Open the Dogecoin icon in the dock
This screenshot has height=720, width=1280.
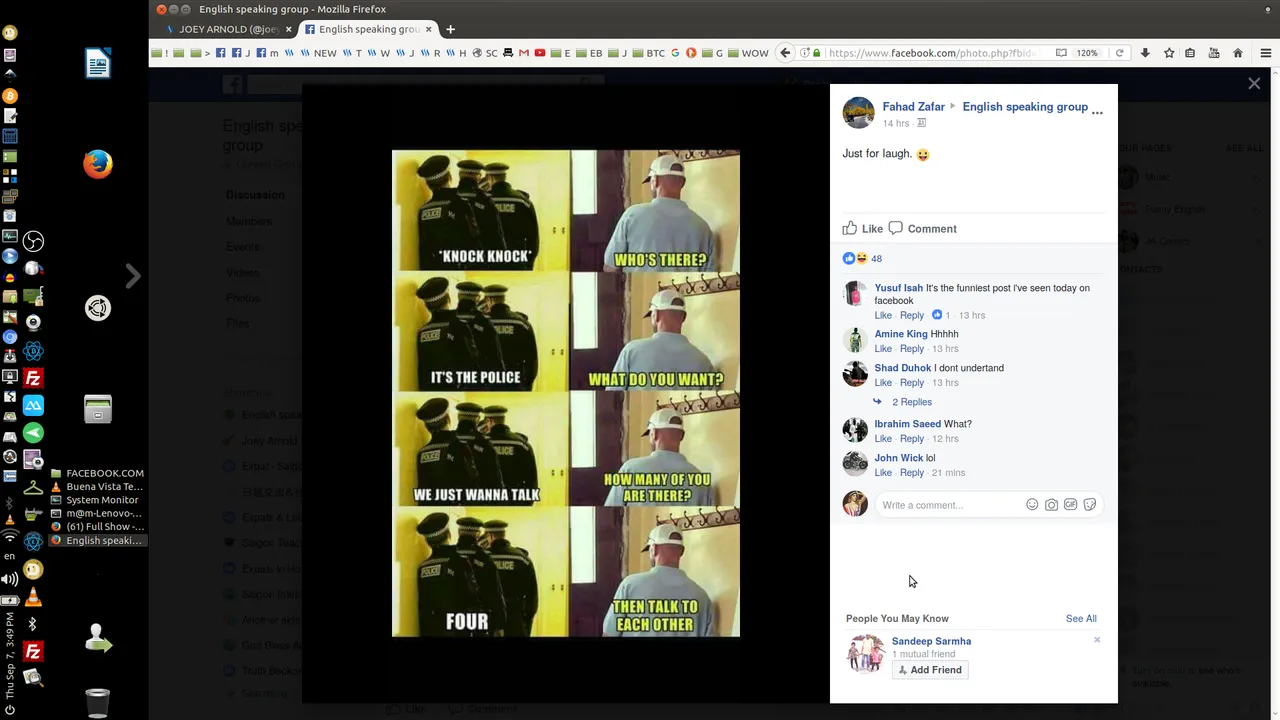click(33, 570)
